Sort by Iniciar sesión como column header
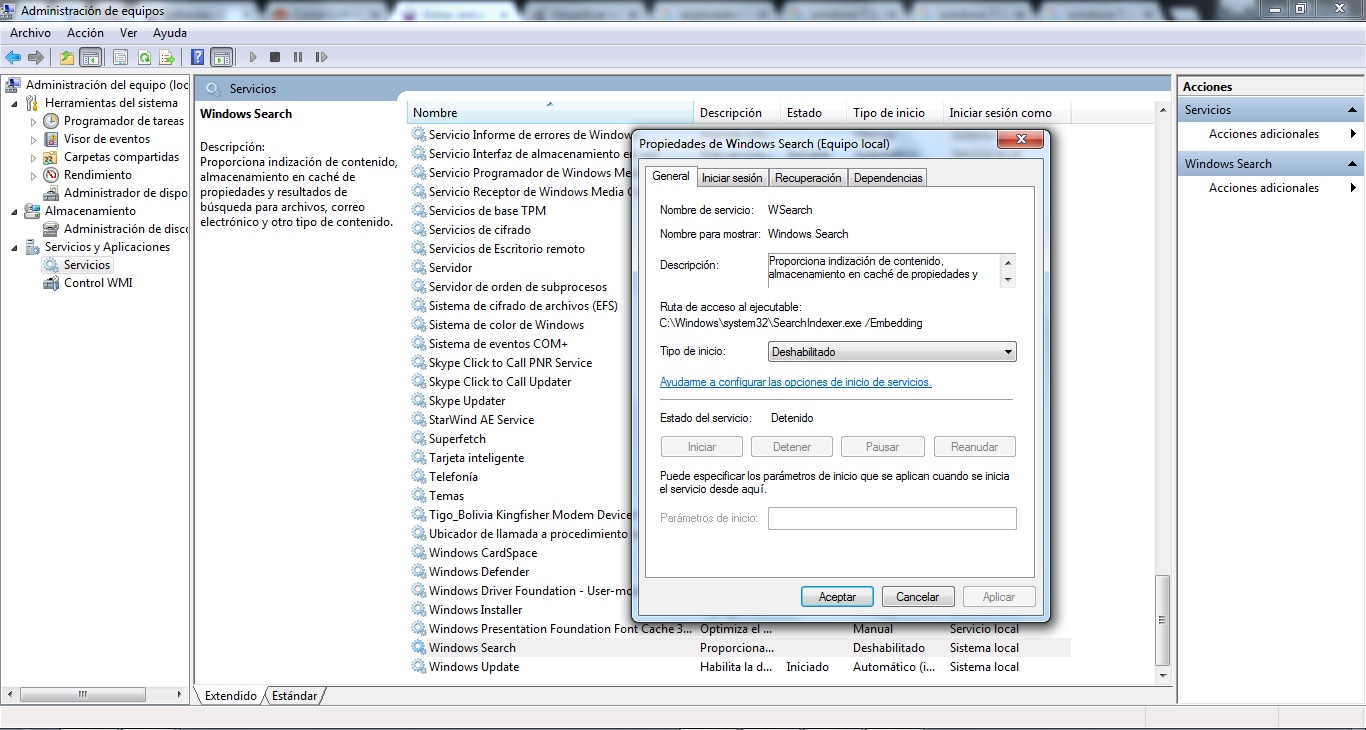The height and width of the screenshot is (730, 1366). [1005, 113]
